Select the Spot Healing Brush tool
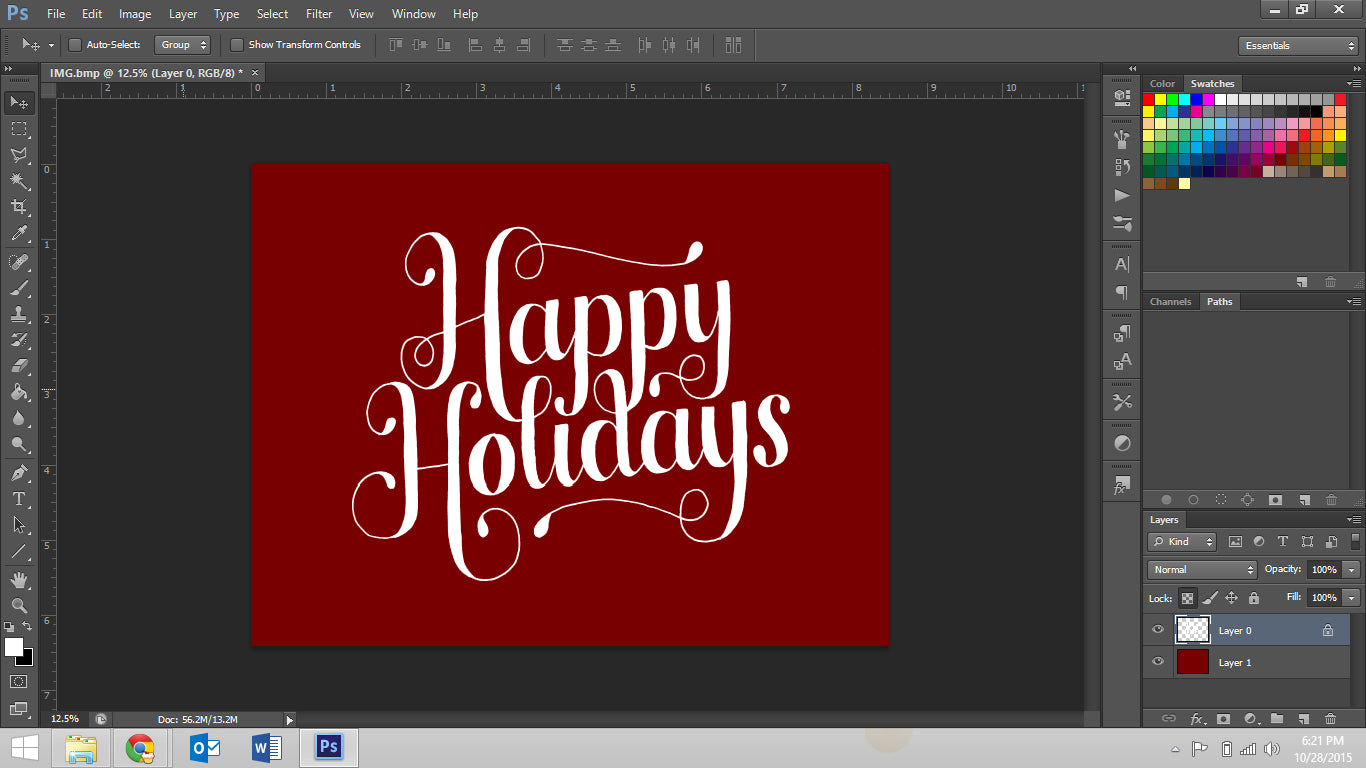The height and width of the screenshot is (768, 1366). pos(19,262)
